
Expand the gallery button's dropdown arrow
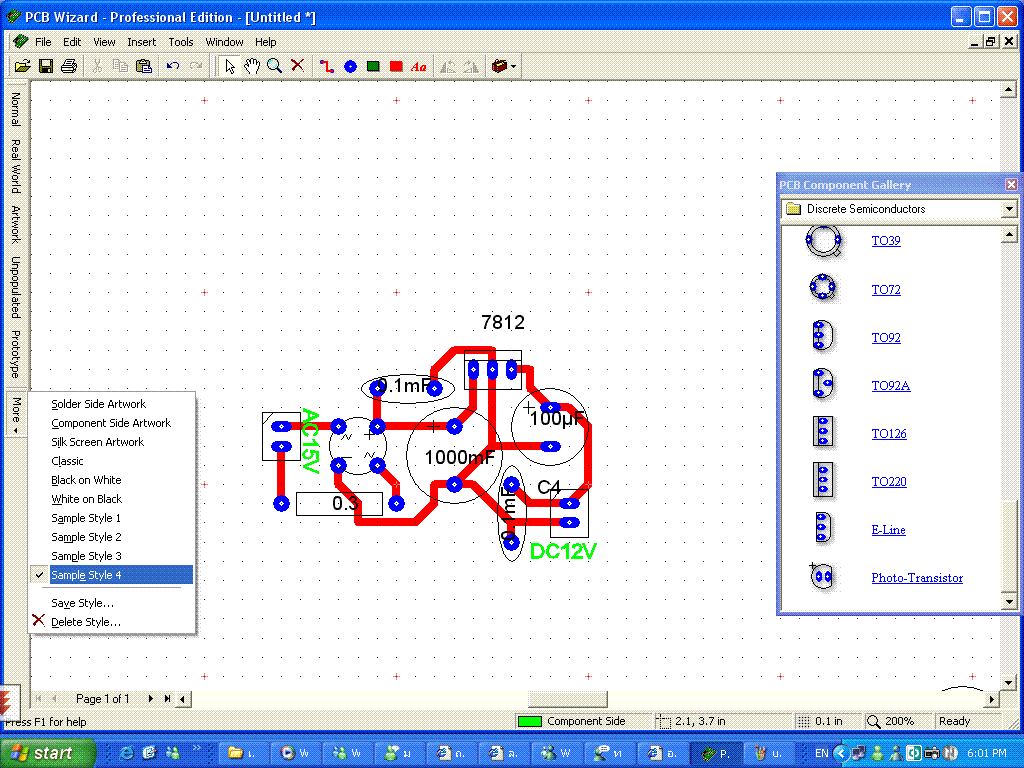514,66
